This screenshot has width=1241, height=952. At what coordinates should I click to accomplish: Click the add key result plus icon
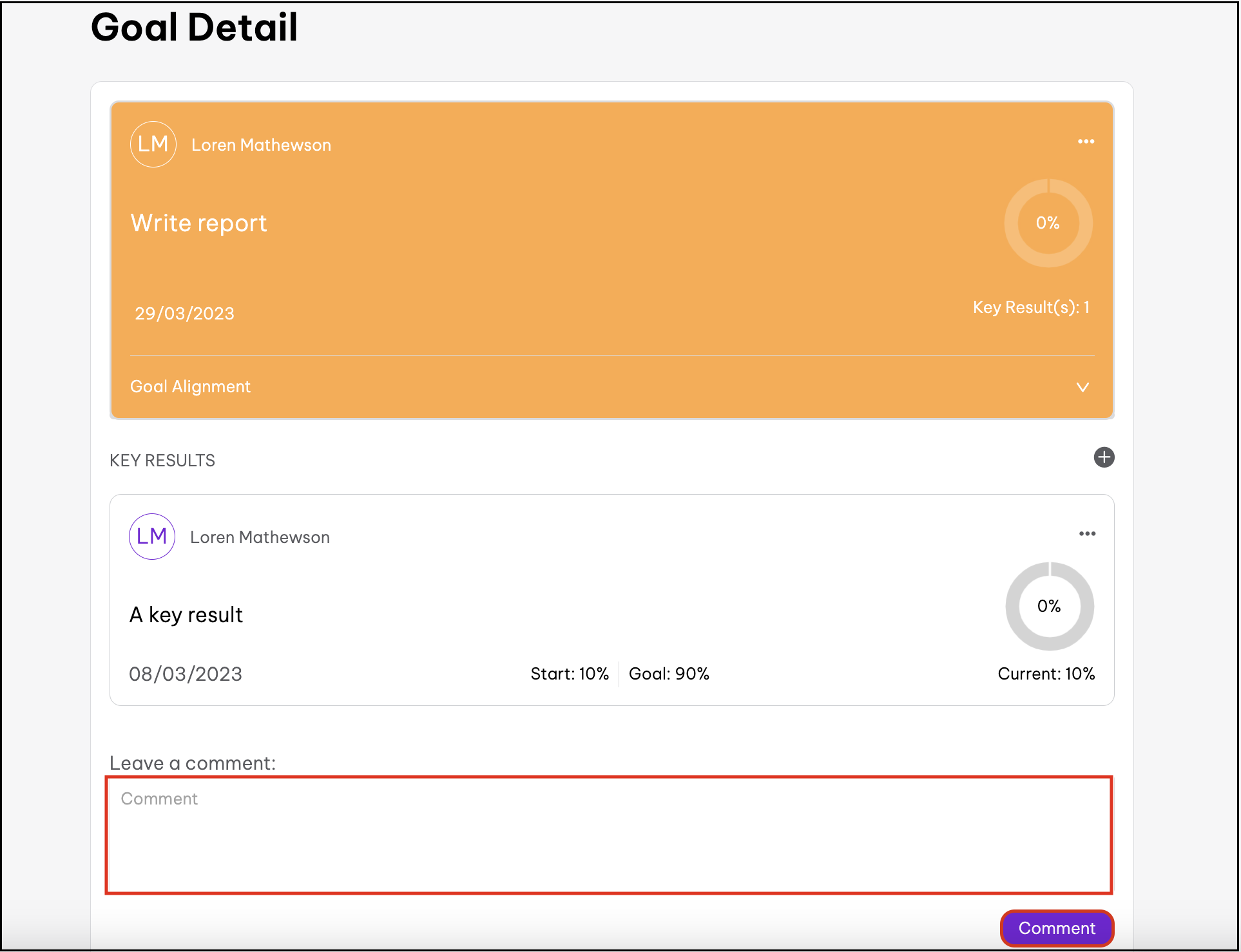coord(1104,457)
